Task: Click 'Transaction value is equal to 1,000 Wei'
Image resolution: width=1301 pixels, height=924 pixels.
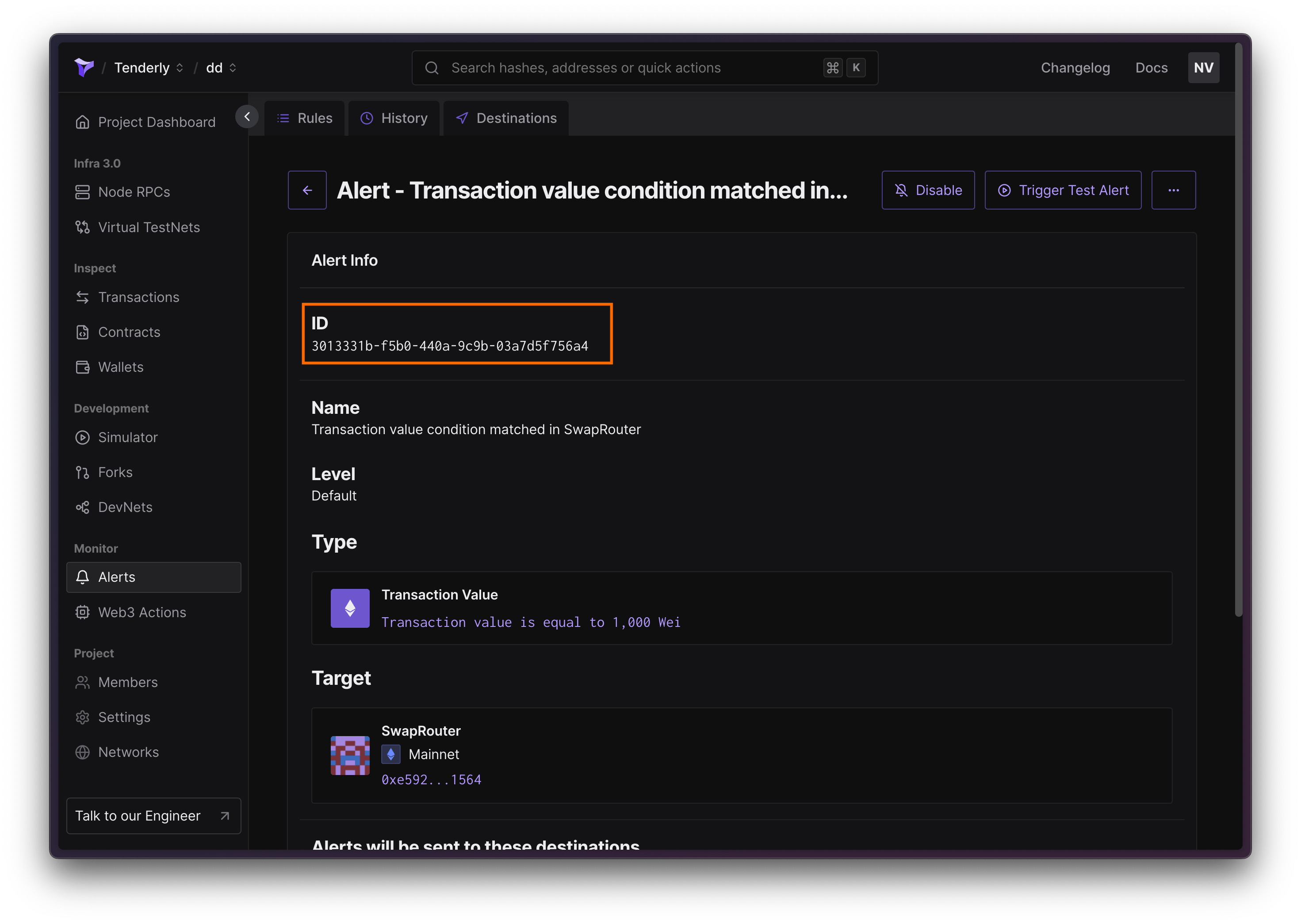Action: point(531,622)
